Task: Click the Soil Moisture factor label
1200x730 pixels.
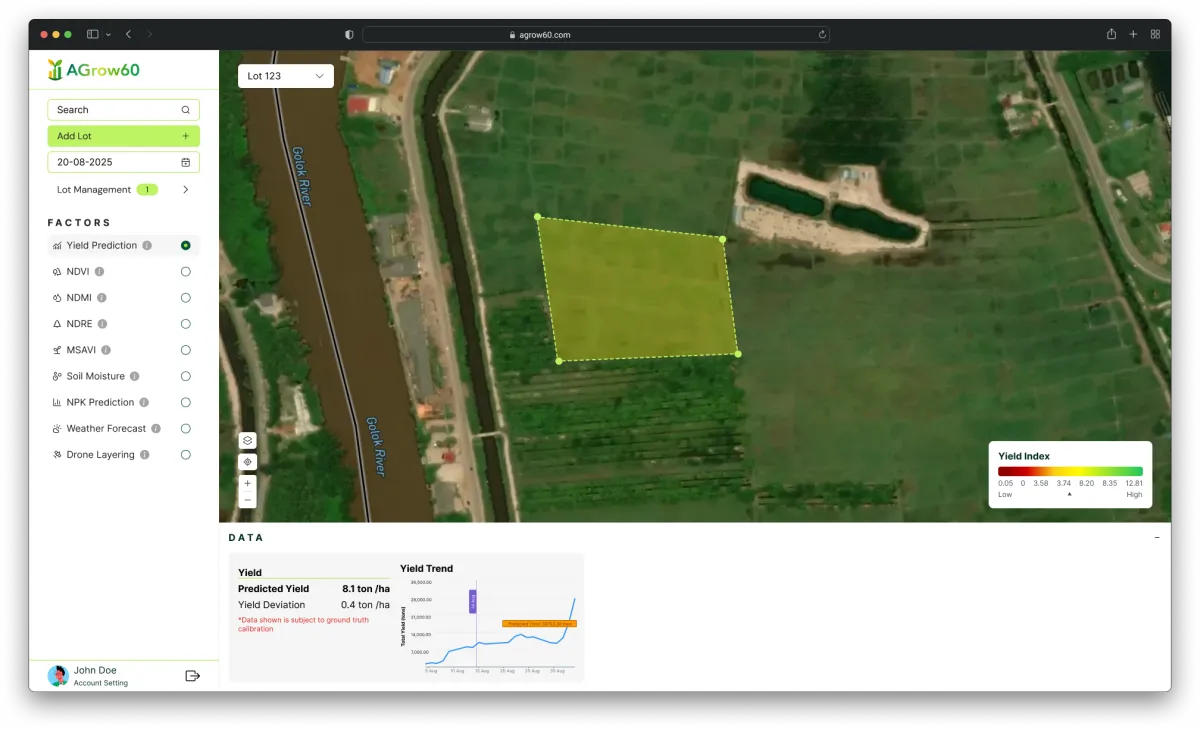Action: point(96,376)
